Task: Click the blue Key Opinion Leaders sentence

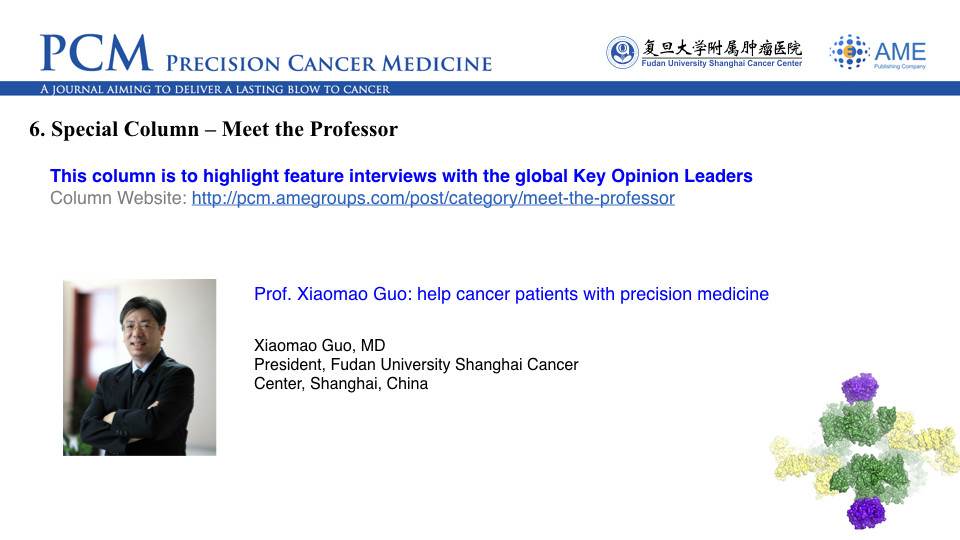Action: click(401, 176)
